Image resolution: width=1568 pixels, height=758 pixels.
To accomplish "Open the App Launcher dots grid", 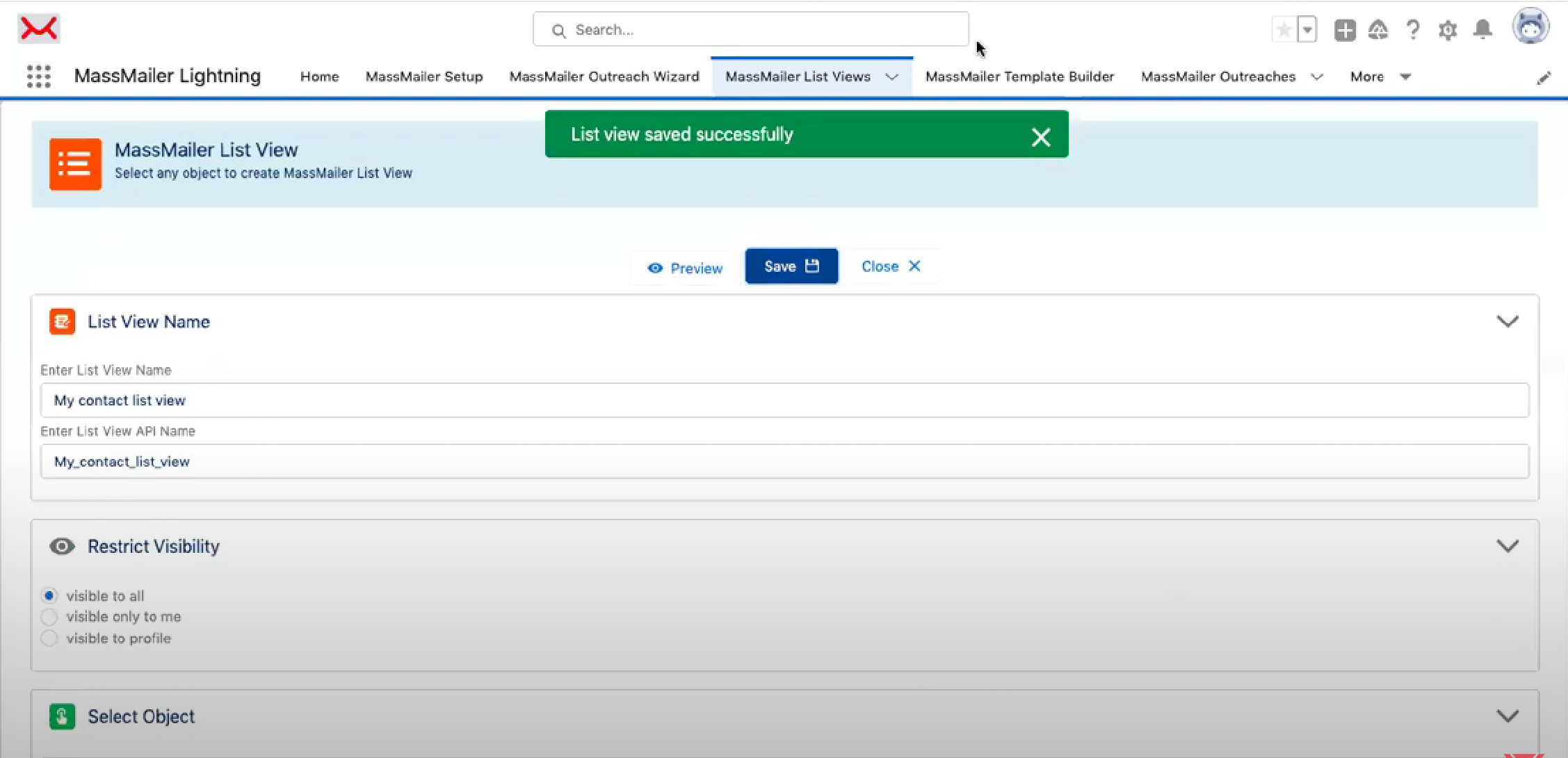I will click(x=39, y=76).
